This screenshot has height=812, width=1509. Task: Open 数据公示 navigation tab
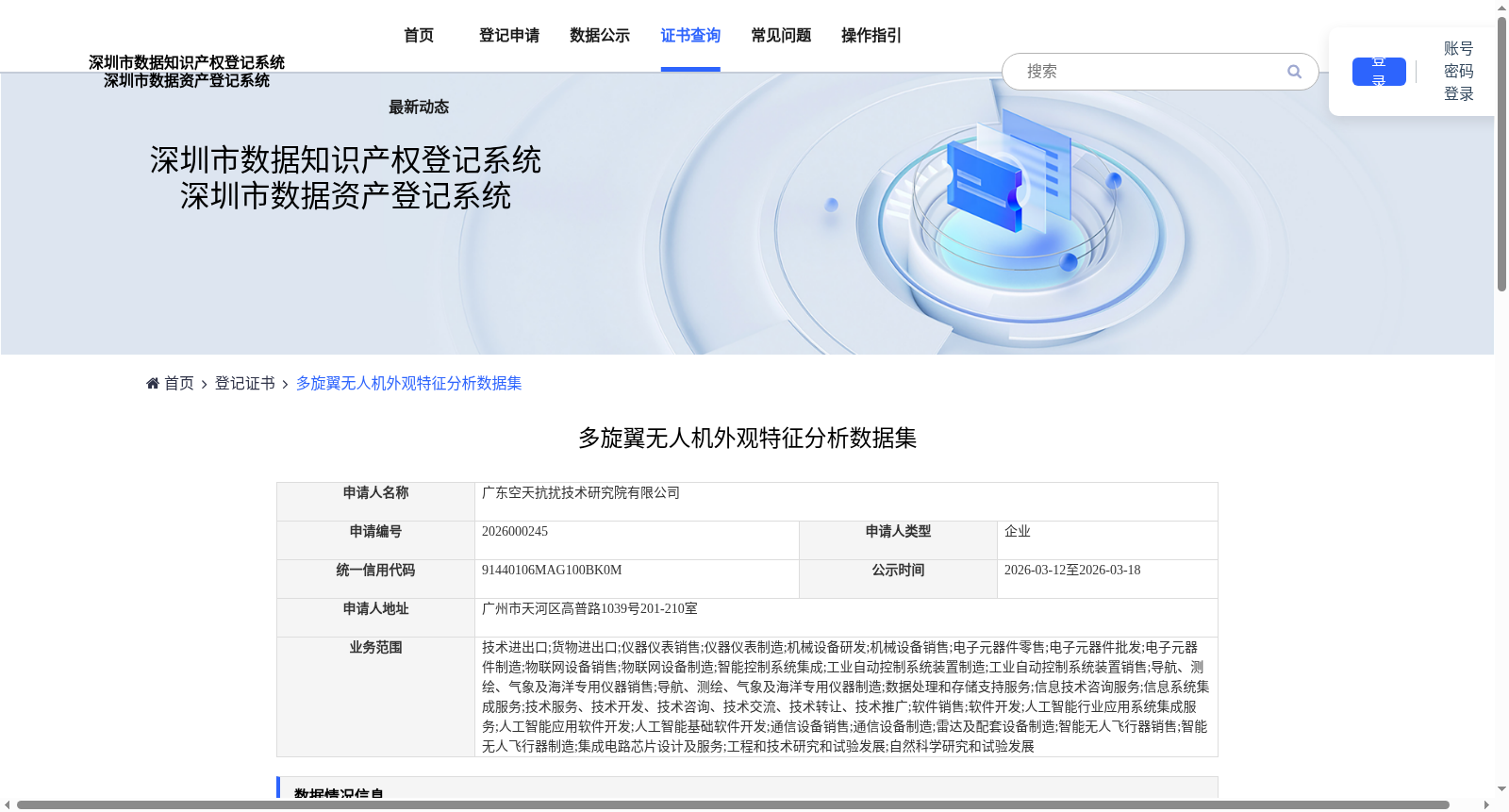(600, 36)
